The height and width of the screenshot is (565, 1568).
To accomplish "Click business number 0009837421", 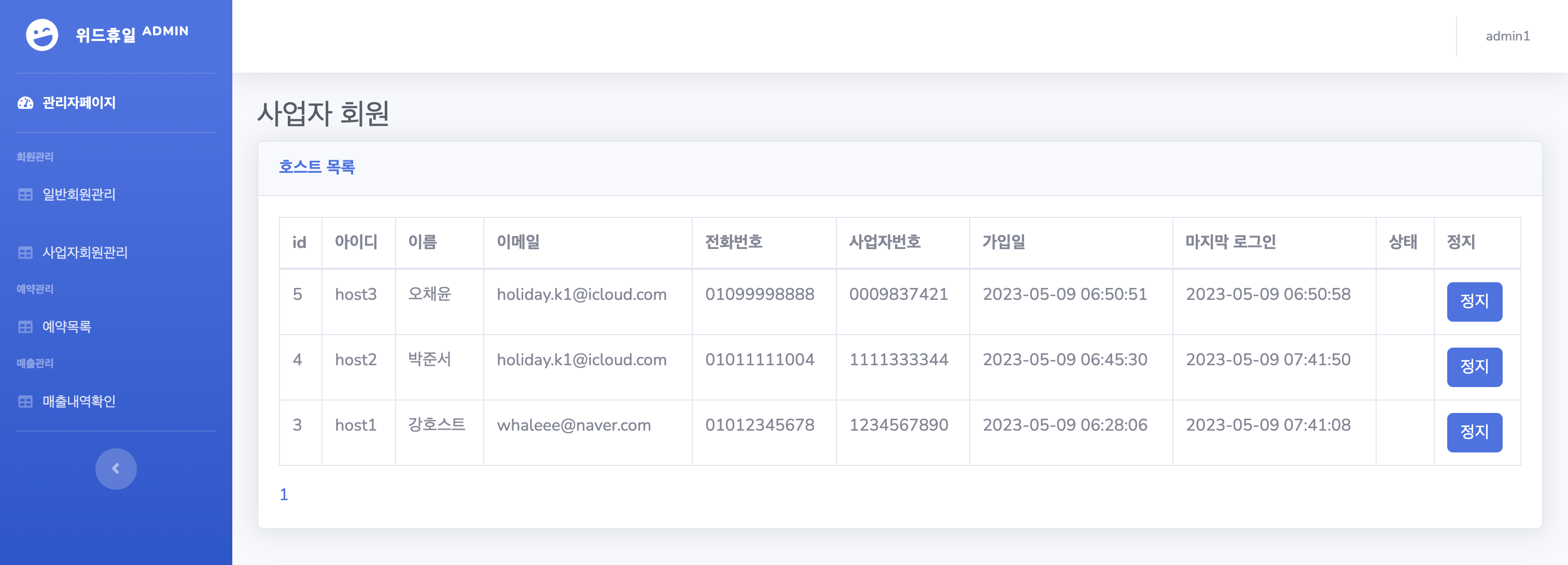I will point(899,295).
